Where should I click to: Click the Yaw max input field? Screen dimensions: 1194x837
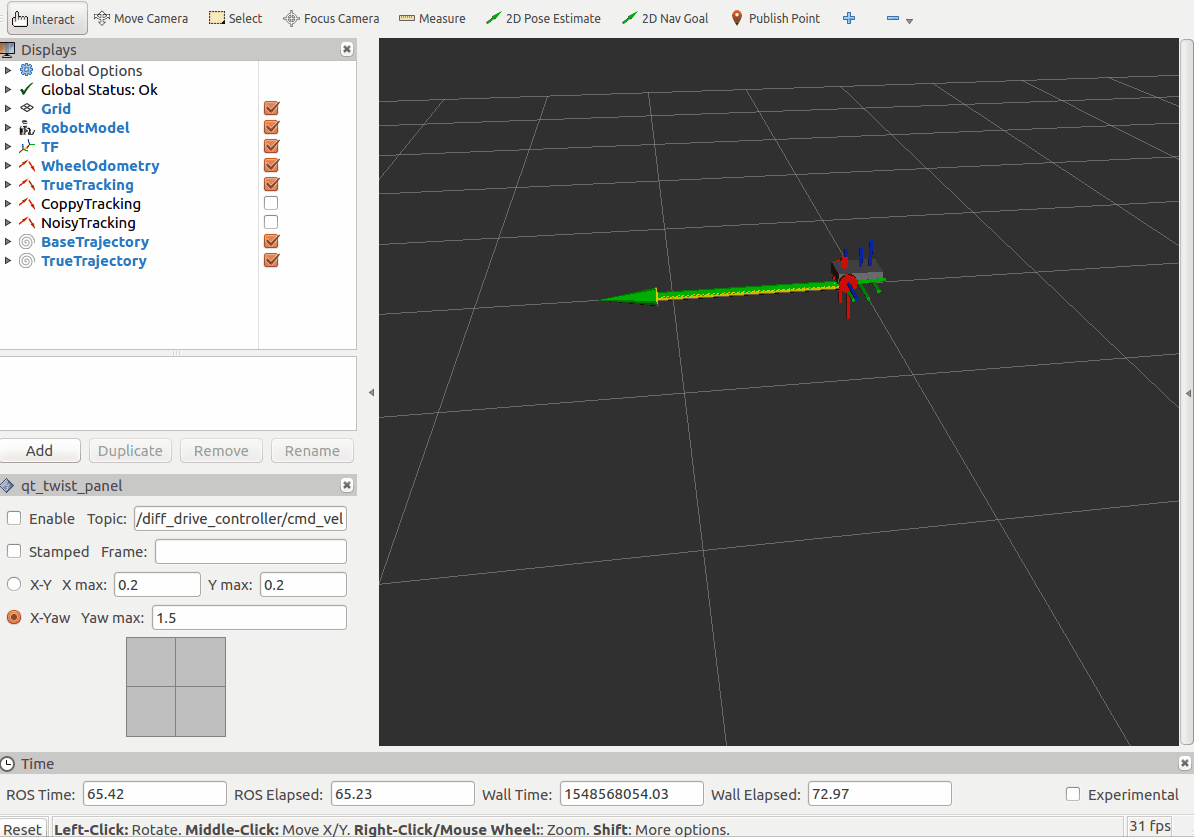249,618
